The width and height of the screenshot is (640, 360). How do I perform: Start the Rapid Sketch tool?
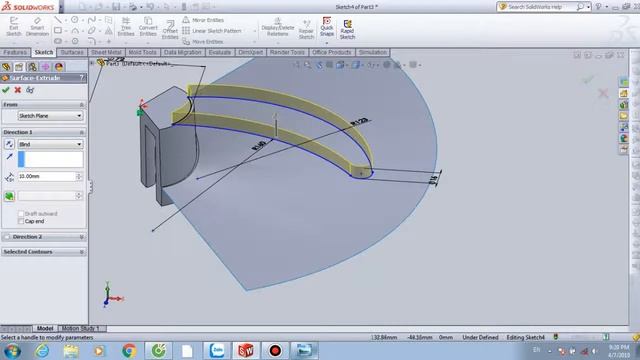click(347, 29)
